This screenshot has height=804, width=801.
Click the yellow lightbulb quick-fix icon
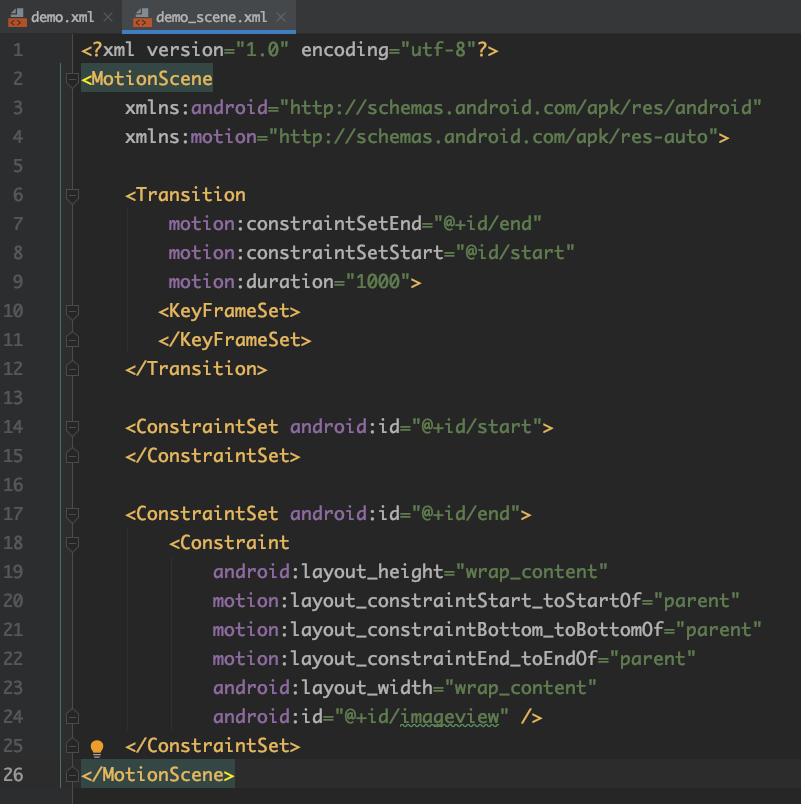97,748
